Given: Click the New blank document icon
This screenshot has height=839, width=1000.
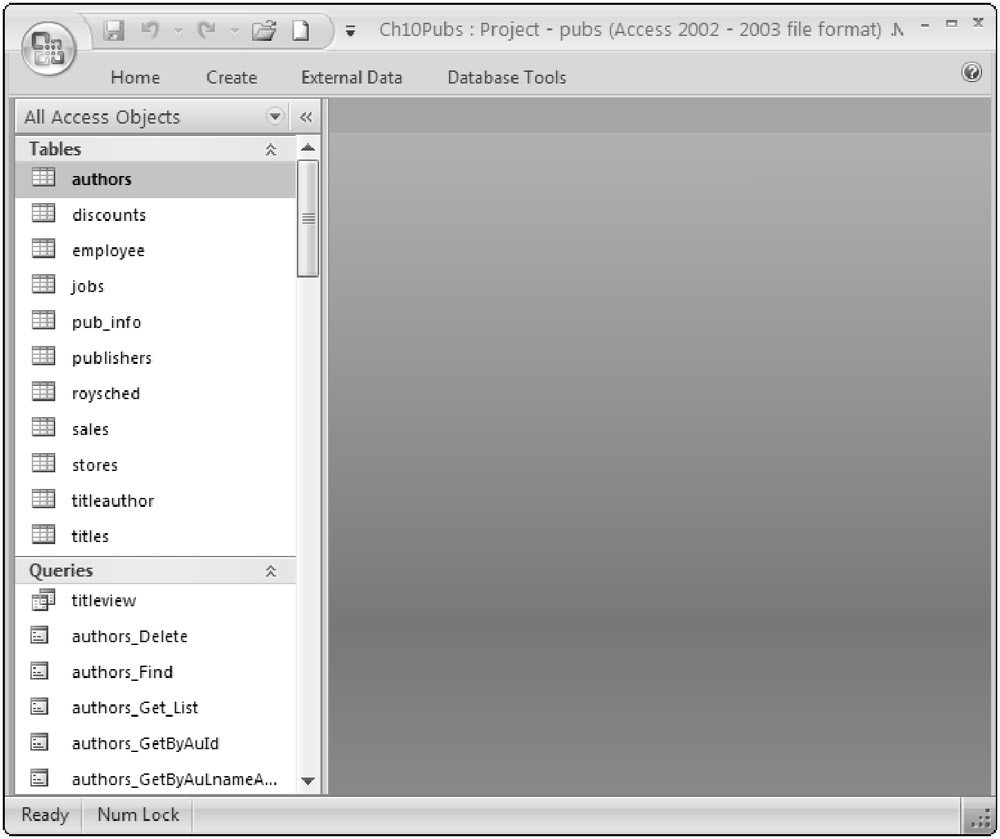Looking at the screenshot, I should coord(298,31).
